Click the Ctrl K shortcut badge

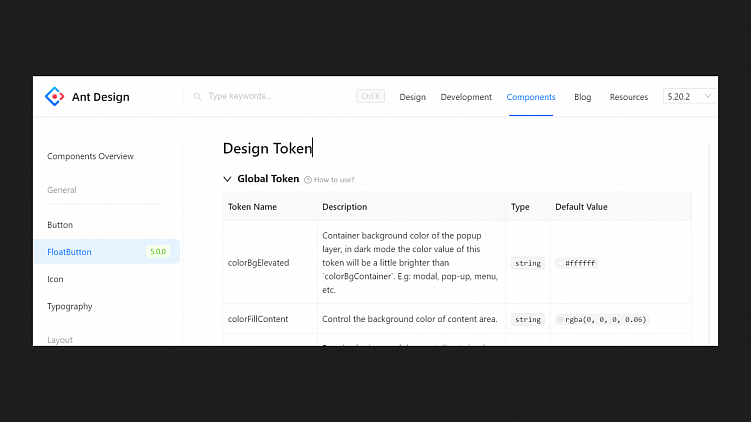(x=370, y=97)
